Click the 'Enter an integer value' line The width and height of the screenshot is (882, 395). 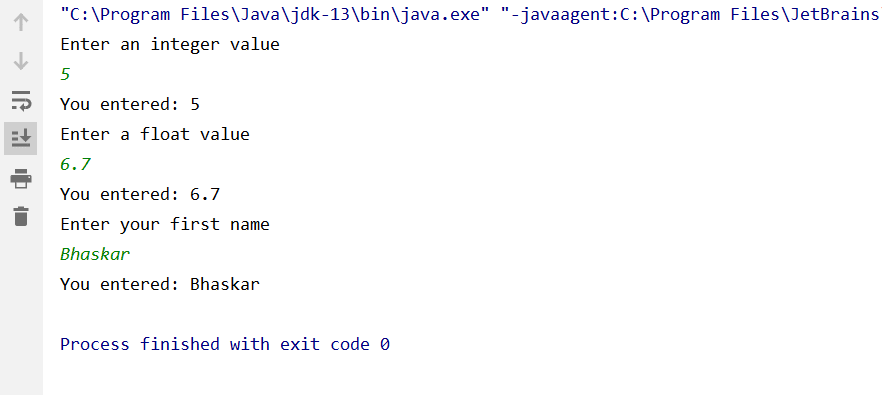pyautogui.click(x=170, y=44)
